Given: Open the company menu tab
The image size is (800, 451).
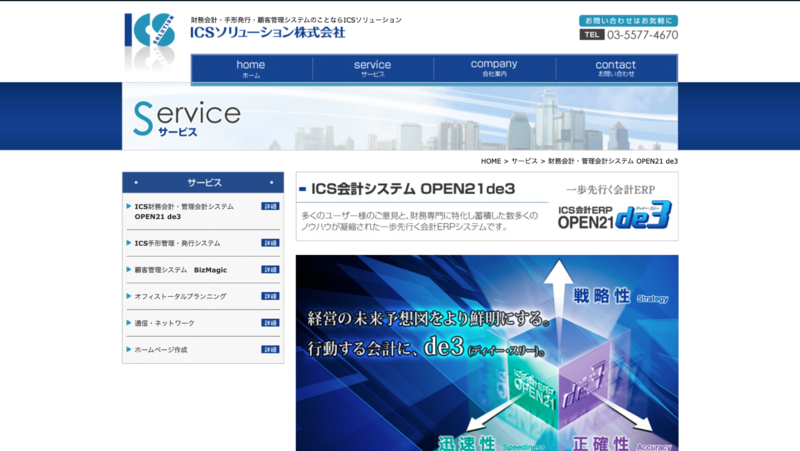Looking at the screenshot, I should pyautogui.click(x=494, y=68).
